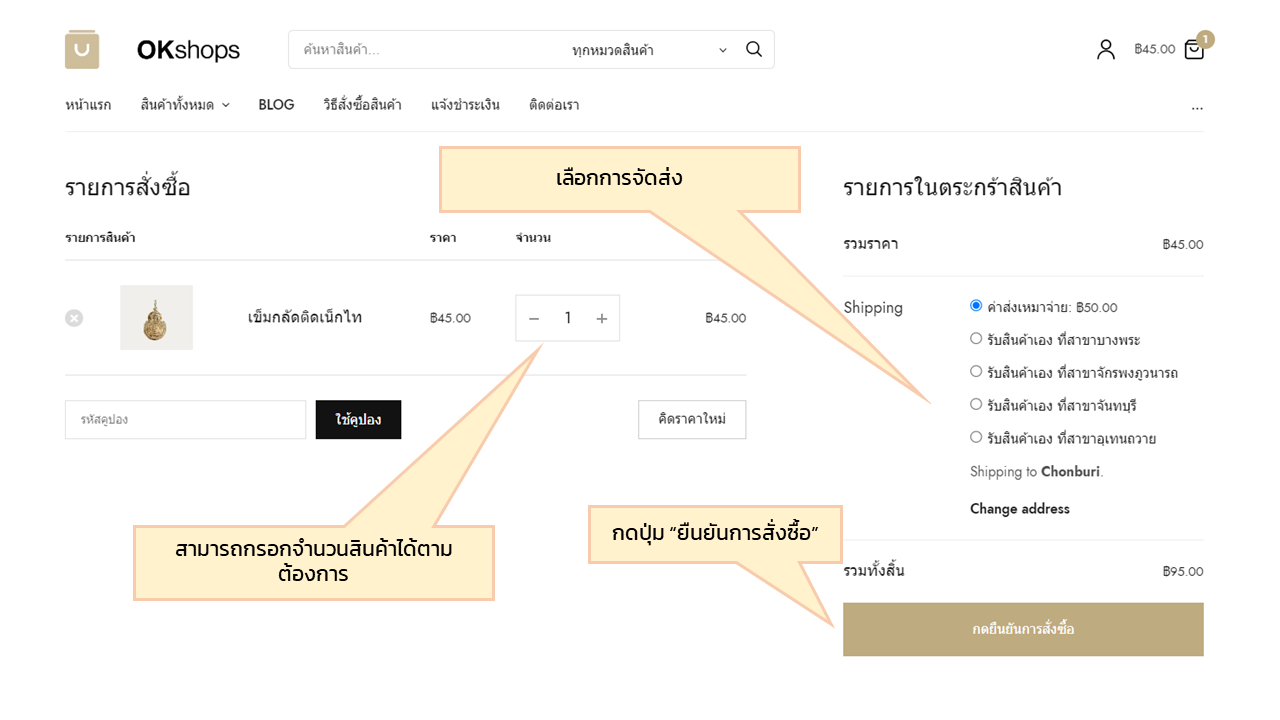
Task: Open the user account icon
Action: (1105, 49)
